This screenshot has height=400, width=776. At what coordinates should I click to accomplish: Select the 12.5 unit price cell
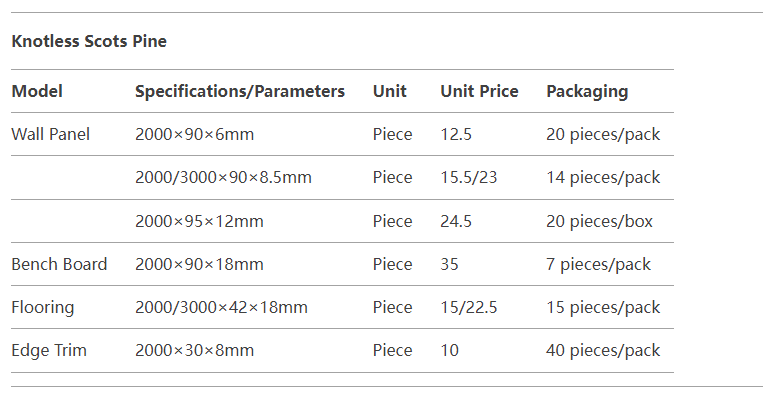click(456, 134)
